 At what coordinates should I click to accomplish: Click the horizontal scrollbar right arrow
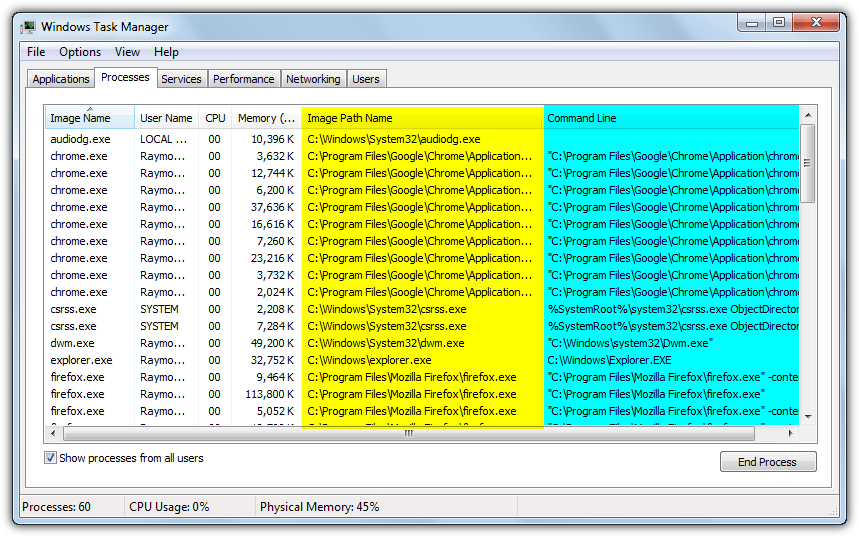[x=791, y=434]
